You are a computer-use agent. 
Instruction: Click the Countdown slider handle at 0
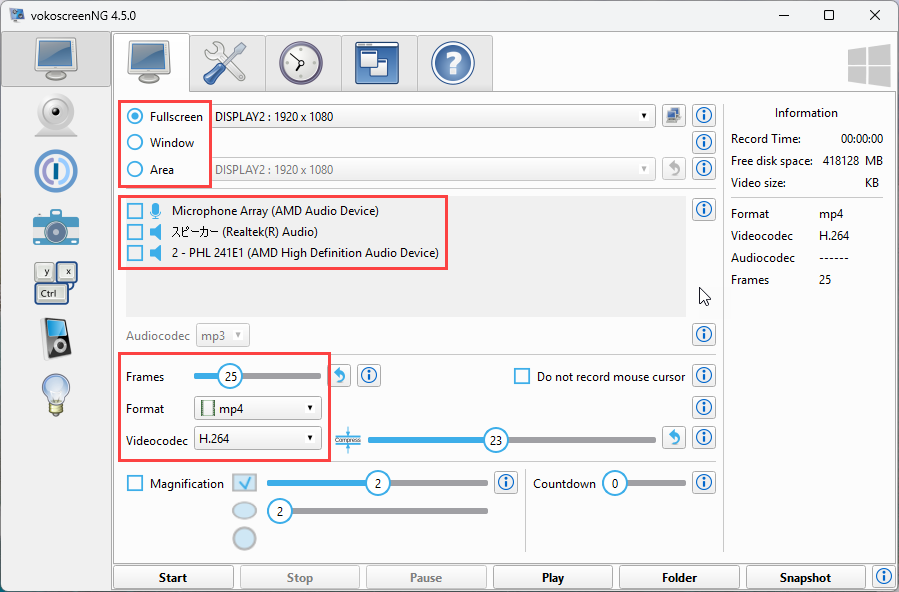pos(615,484)
